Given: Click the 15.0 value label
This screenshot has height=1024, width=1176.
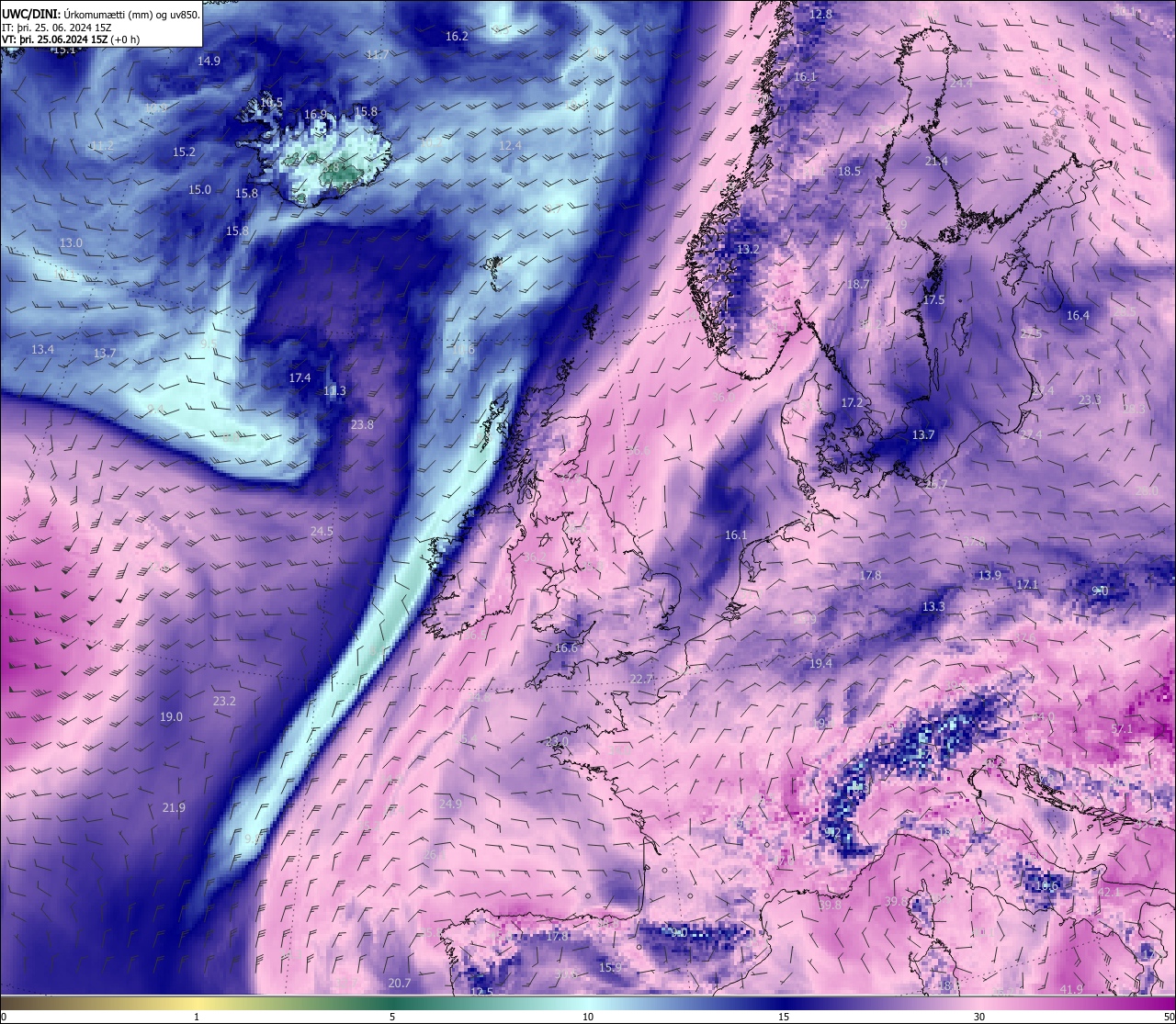Looking at the screenshot, I should click(199, 190).
